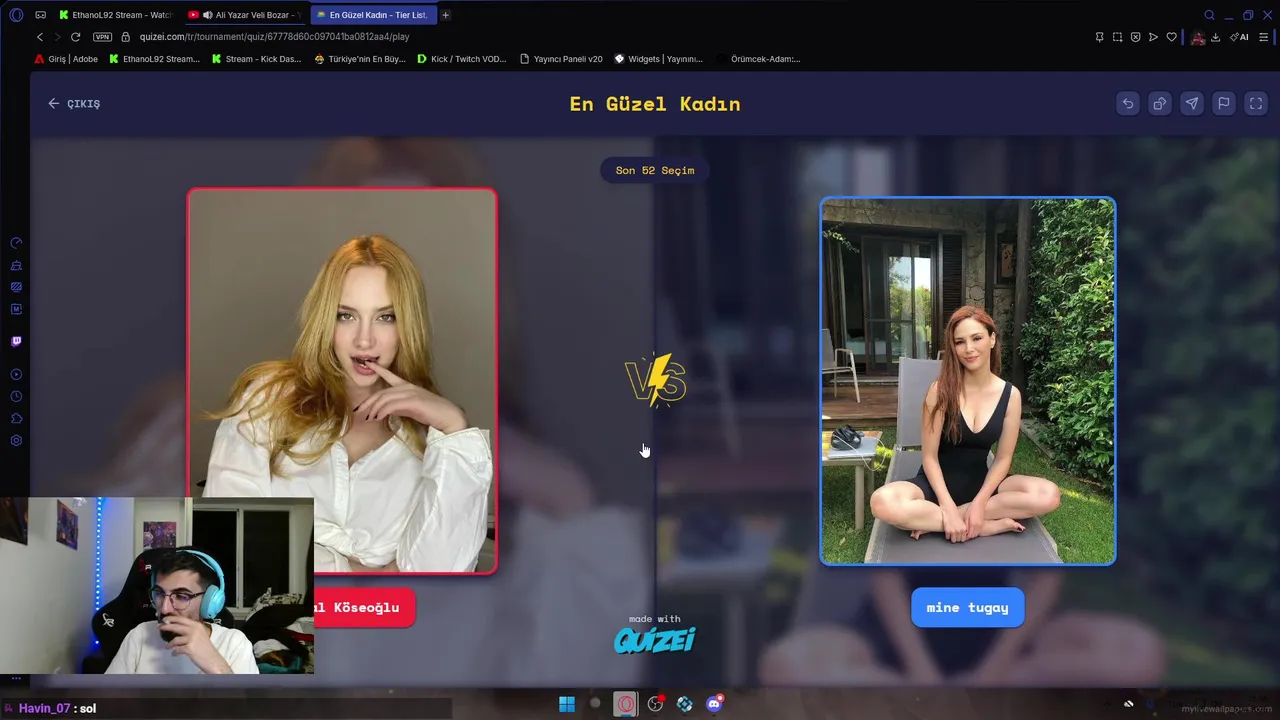Viewport: 1280px width, 720px height.
Task: Open the browser profile avatar icon
Action: (1197, 37)
